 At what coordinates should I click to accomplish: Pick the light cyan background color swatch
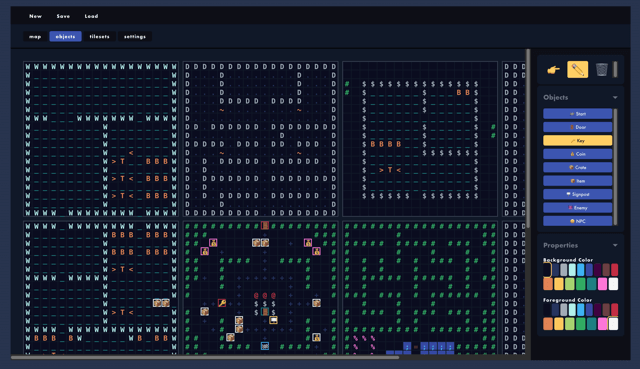pos(572,270)
